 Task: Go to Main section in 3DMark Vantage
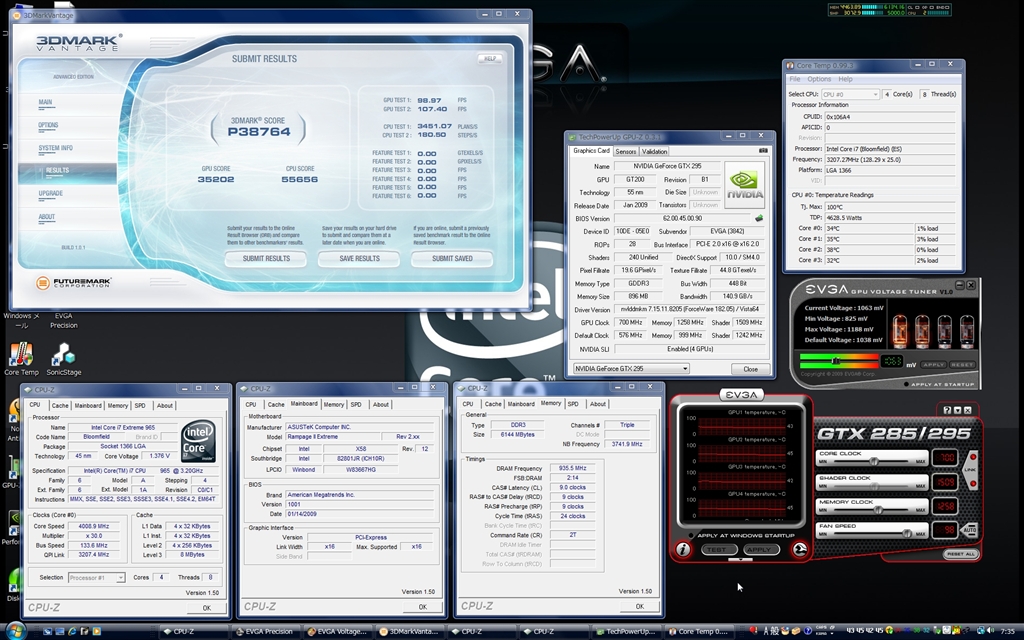45,102
